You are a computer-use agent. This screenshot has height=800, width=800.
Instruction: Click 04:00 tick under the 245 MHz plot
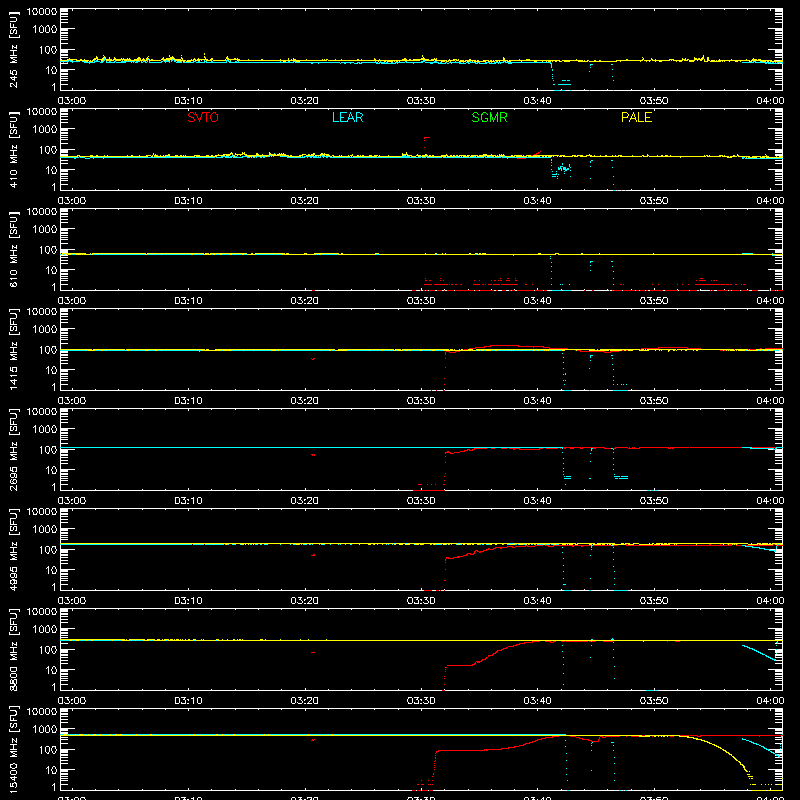(x=770, y=101)
